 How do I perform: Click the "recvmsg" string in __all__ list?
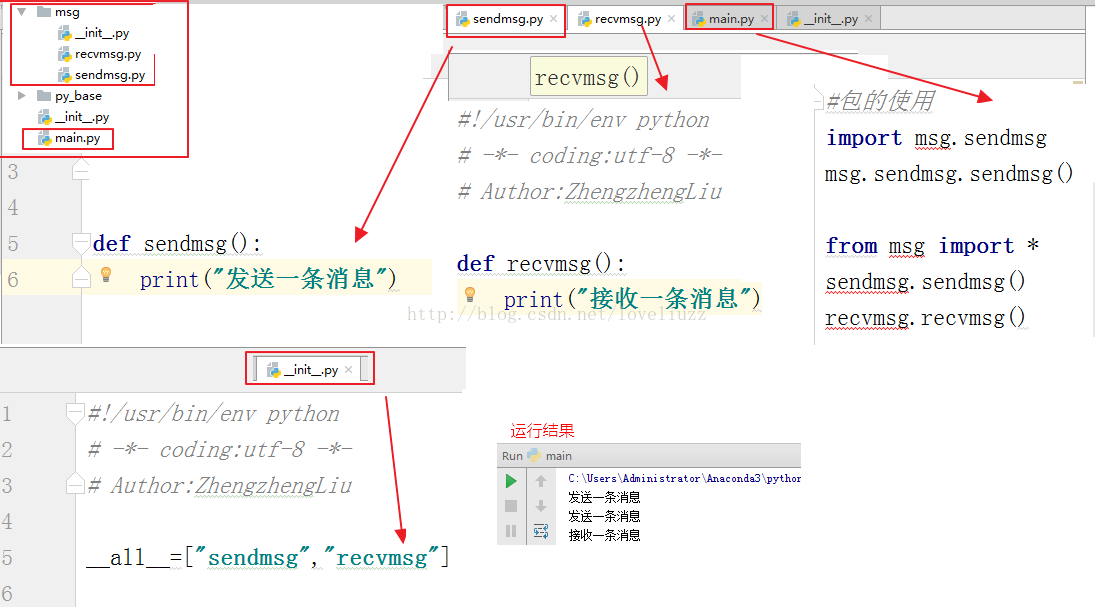[381, 557]
